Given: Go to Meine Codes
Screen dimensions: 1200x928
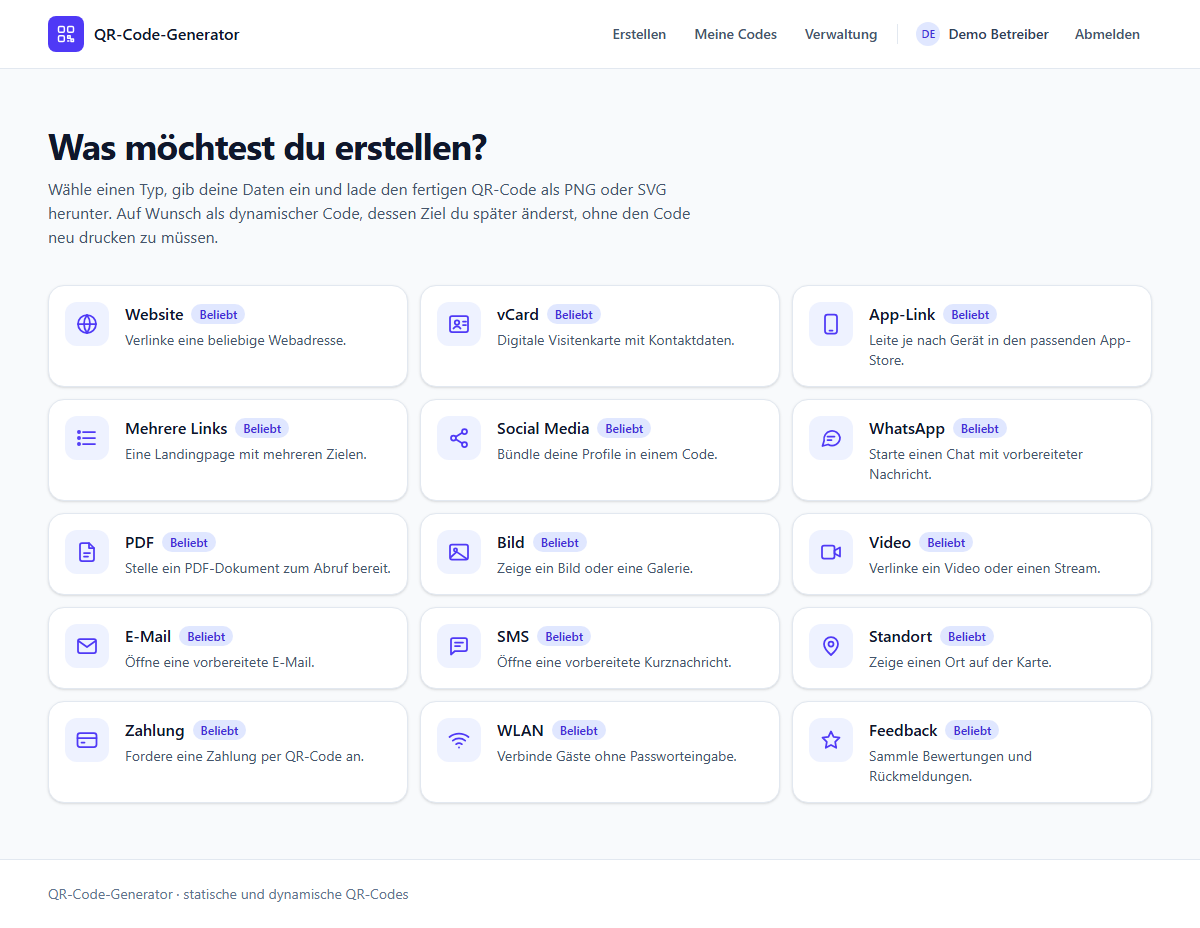Looking at the screenshot, I should pyautogui.click(x=736, y=34).
